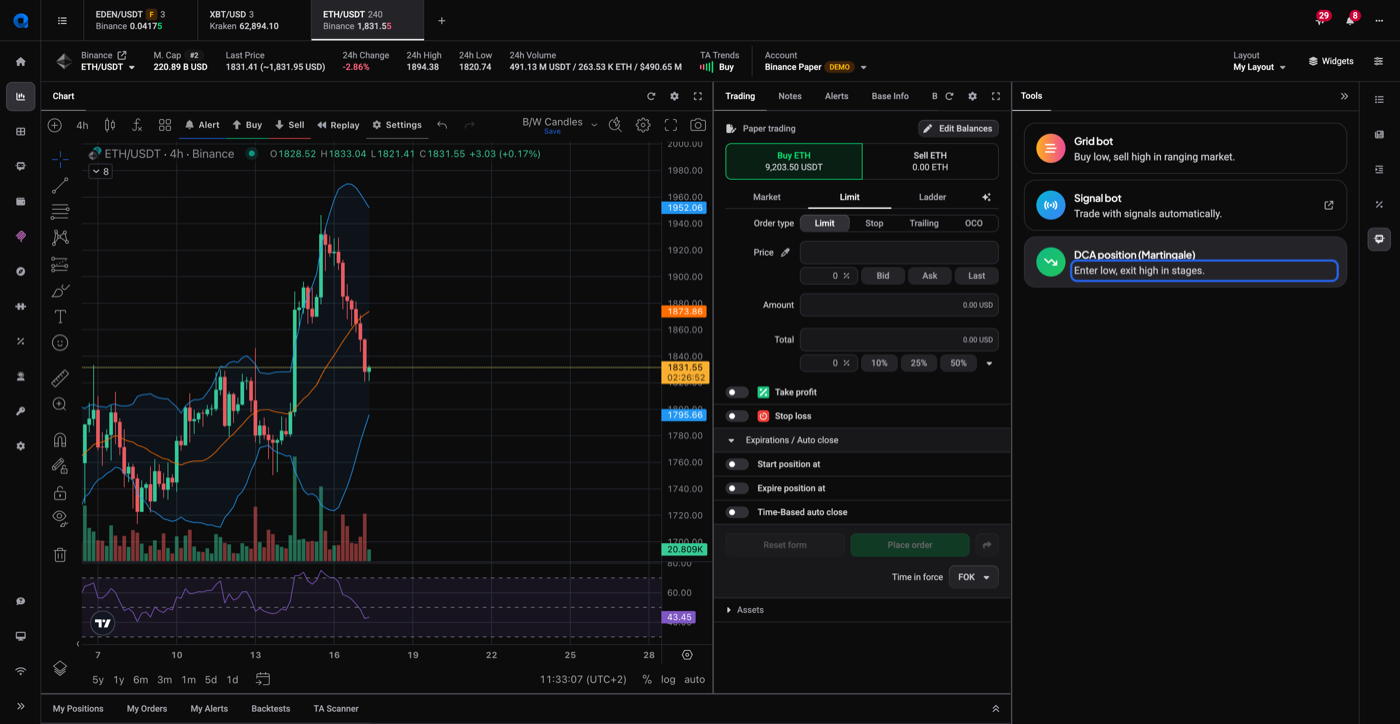Enable Expire position at switch
Viewport: 1400px width, 724px height.
737,488
